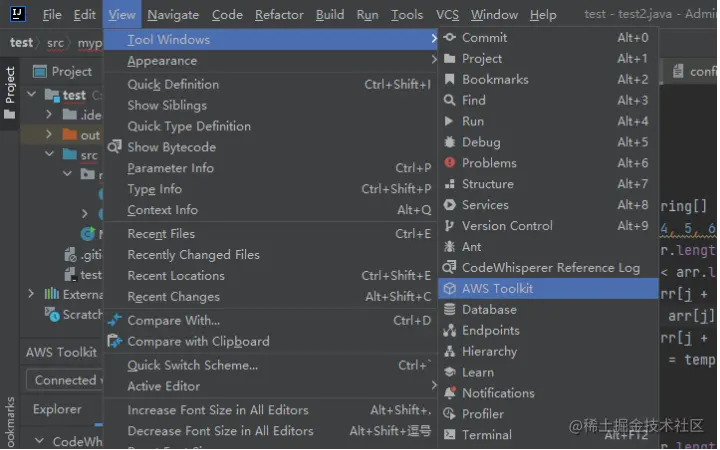Click the Project view header label
The height and width of the screenshot is (450, 720).
coord(72,72)
